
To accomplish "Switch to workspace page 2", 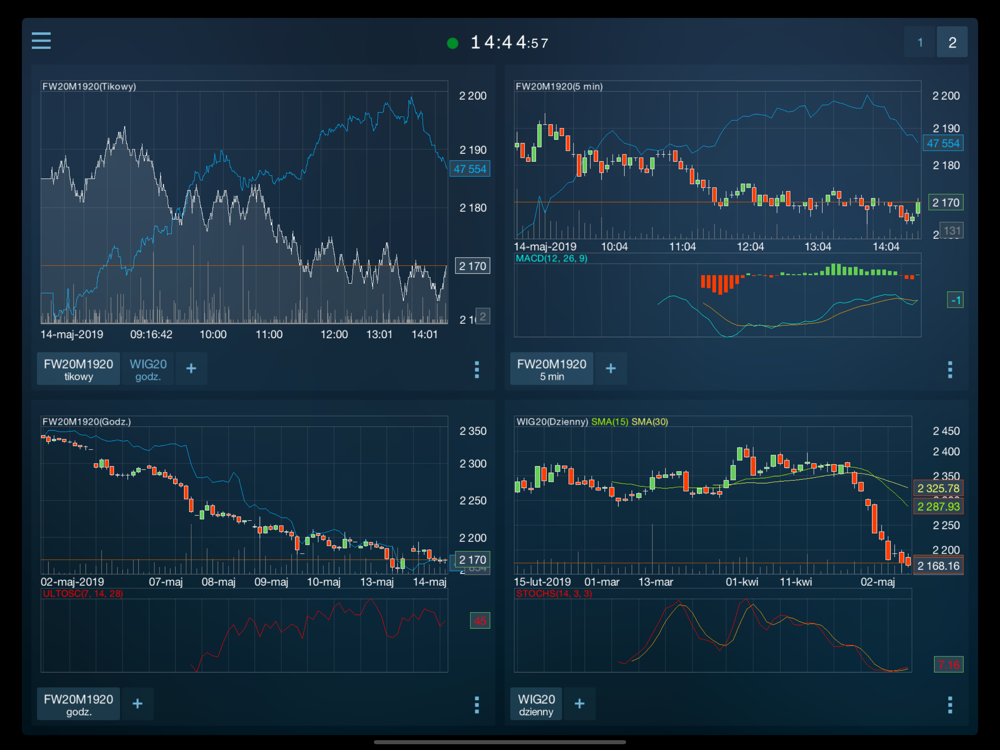I will point(952,42).
